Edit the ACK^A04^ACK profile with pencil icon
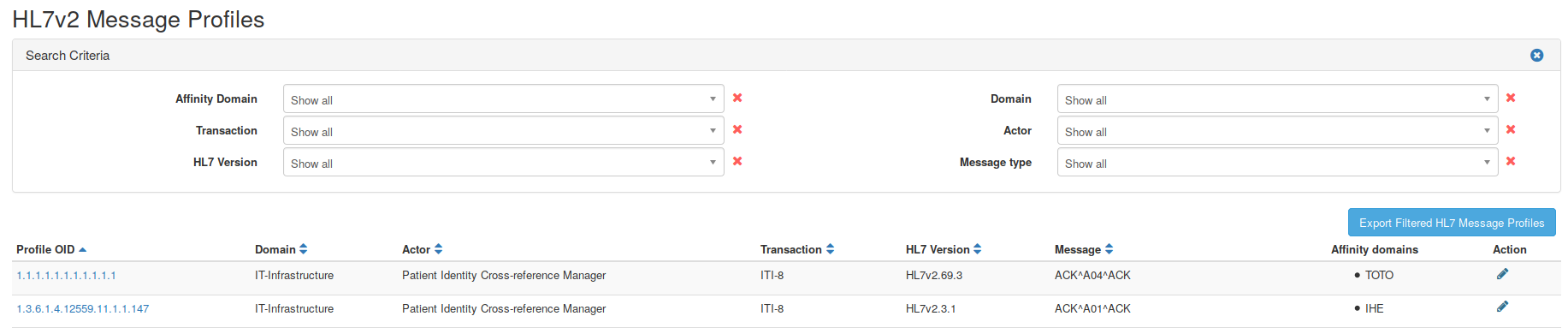1568x328 pixels. click(x=1502, y=274)
